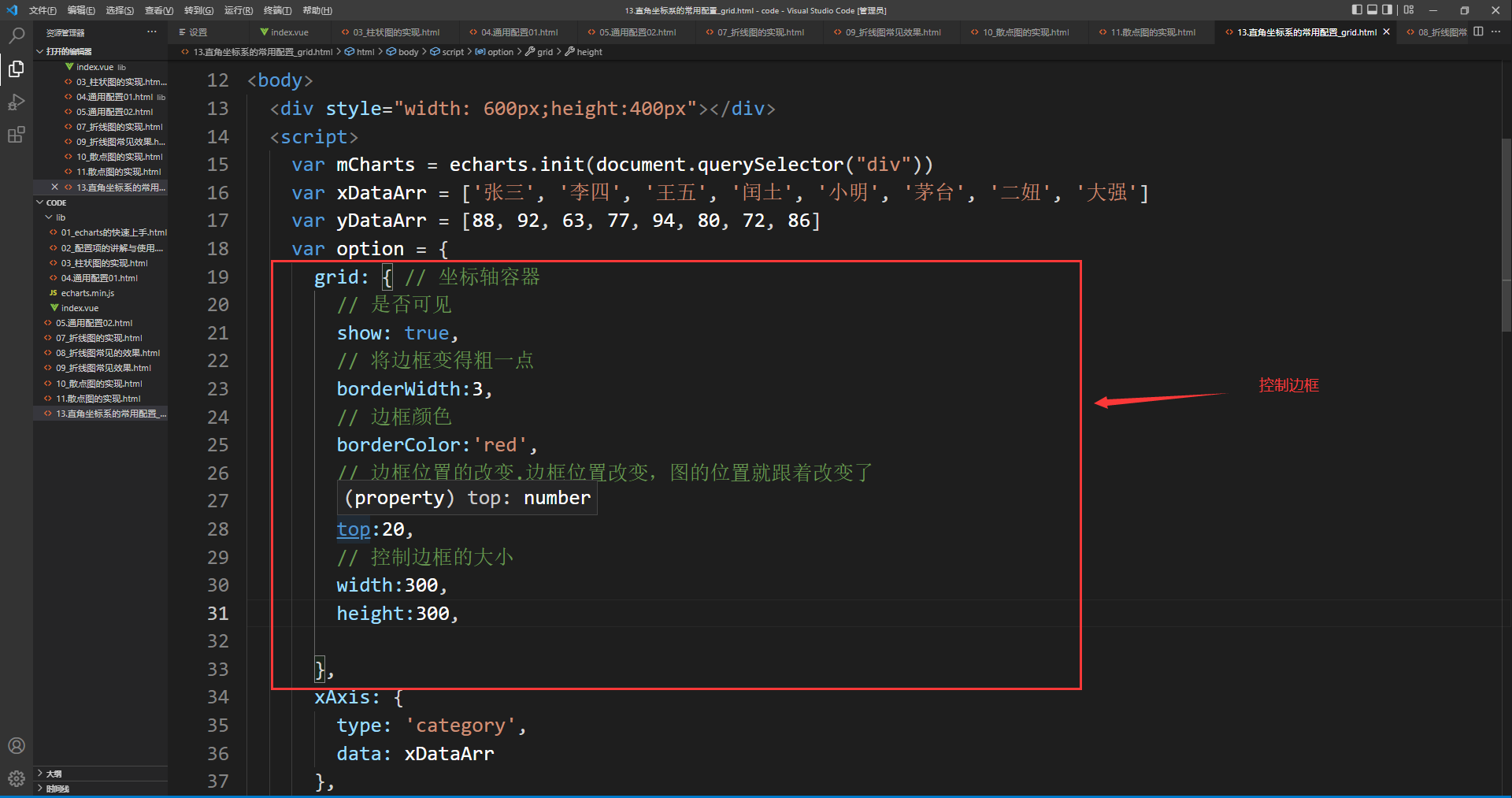This screenshot has height=798, width=1512.
Task: Close 13.直角坐标系 entry in open editors list
Action: pyautogui.click(x=54, y=187)
